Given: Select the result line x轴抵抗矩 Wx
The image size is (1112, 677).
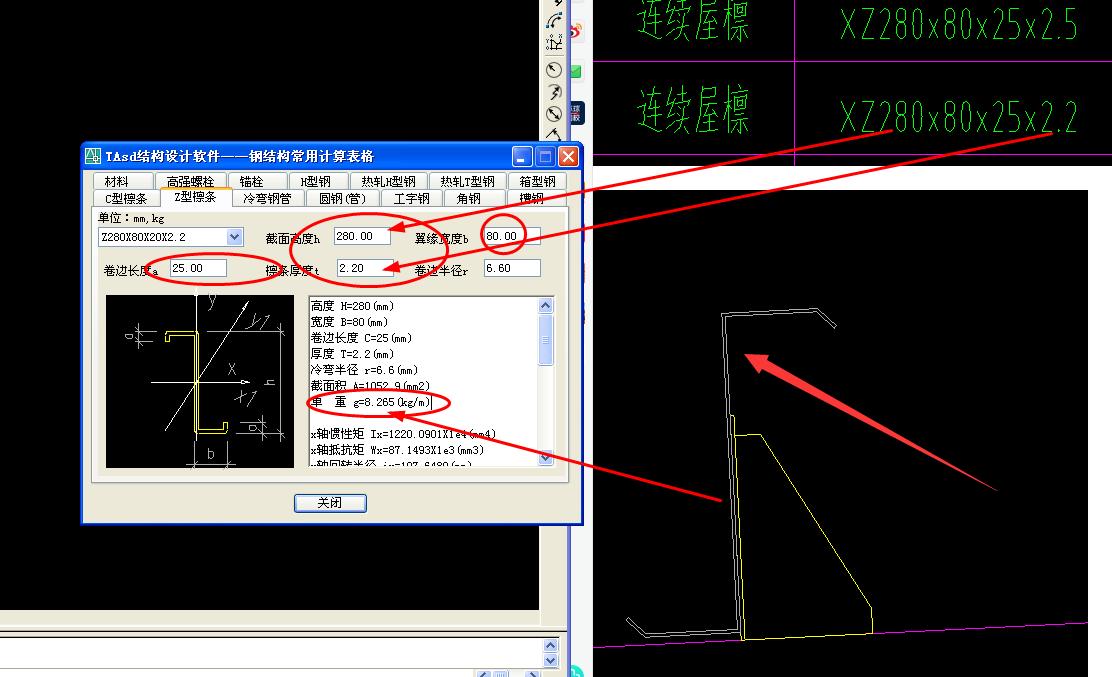Looking at the screenshot, I should [397, 450].
